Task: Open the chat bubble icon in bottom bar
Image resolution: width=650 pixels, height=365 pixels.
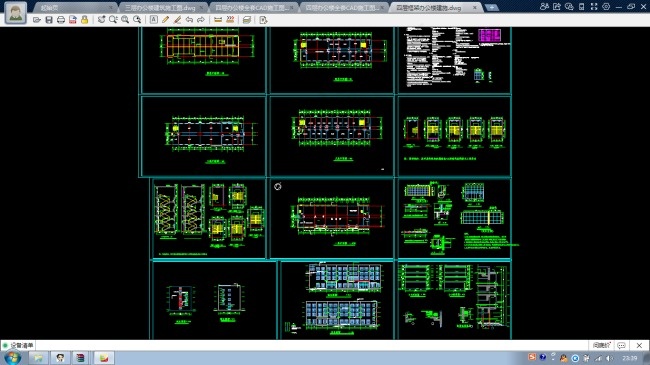Action: [621, 345]
